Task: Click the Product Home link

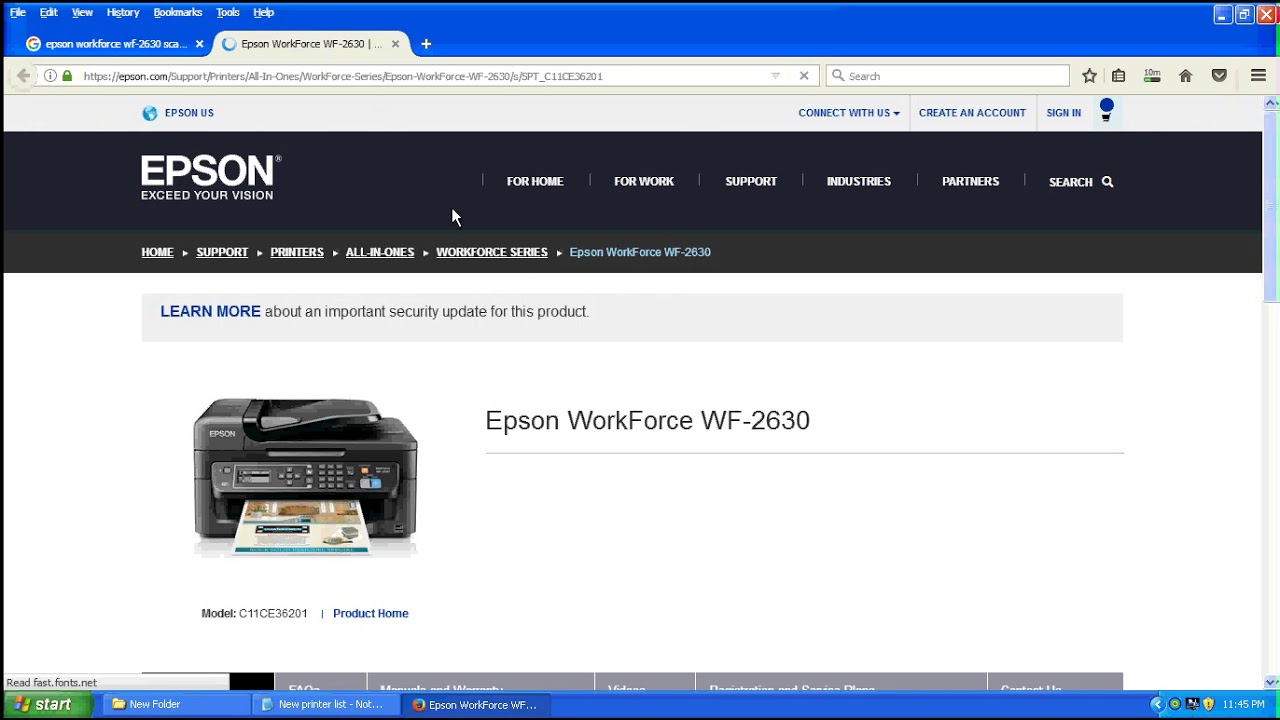Action: click(371, 614)
